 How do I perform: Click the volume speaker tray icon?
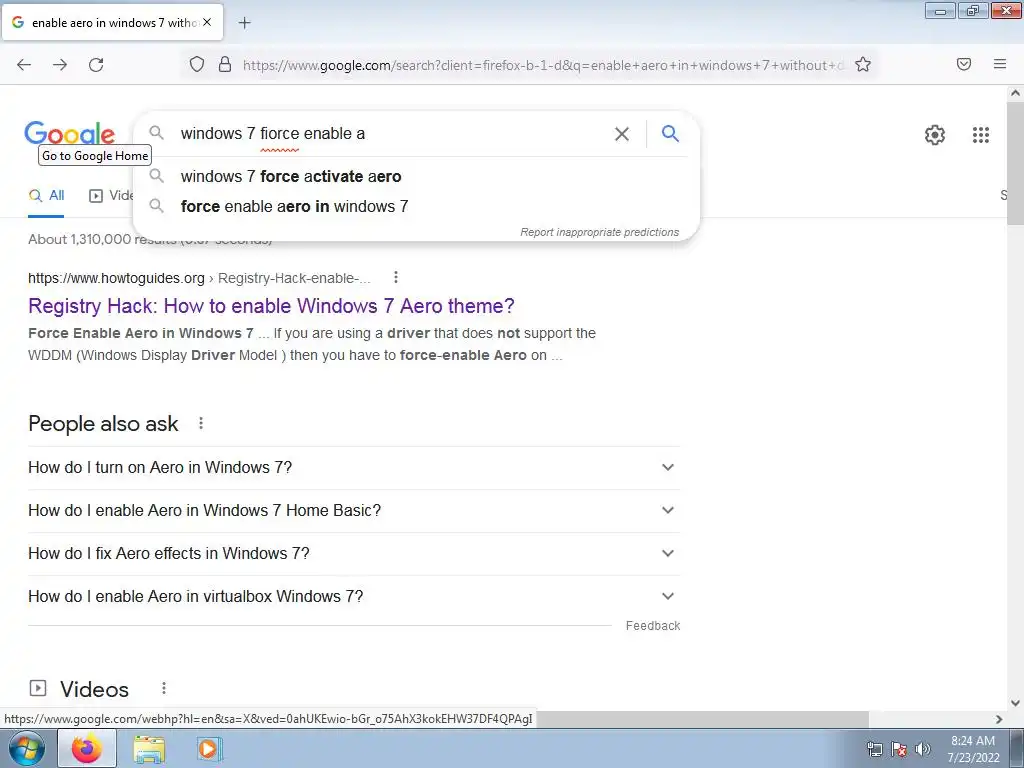[x=923, y=749]
